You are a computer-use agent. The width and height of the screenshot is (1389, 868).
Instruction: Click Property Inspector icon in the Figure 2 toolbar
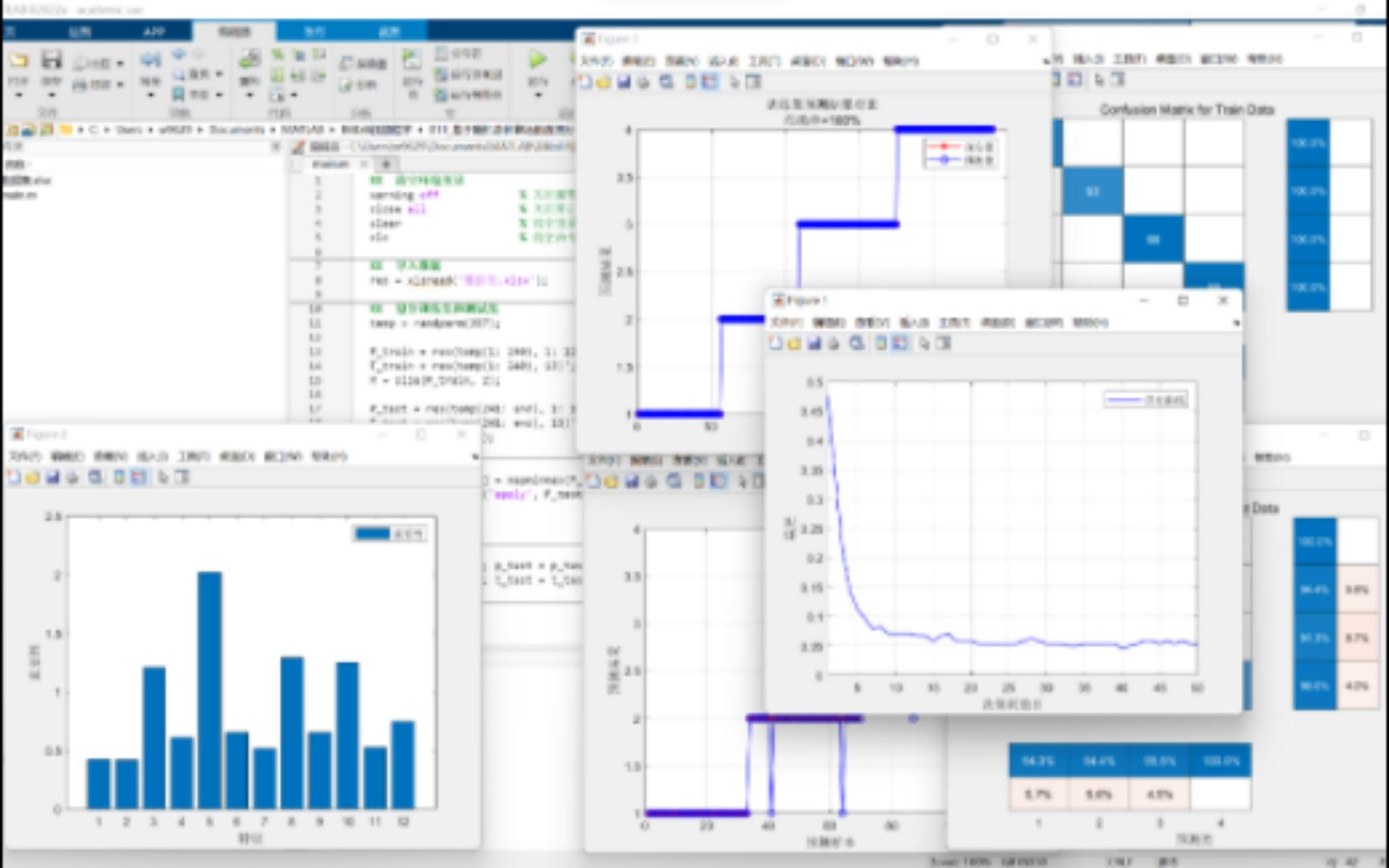[x=182, y=477]
